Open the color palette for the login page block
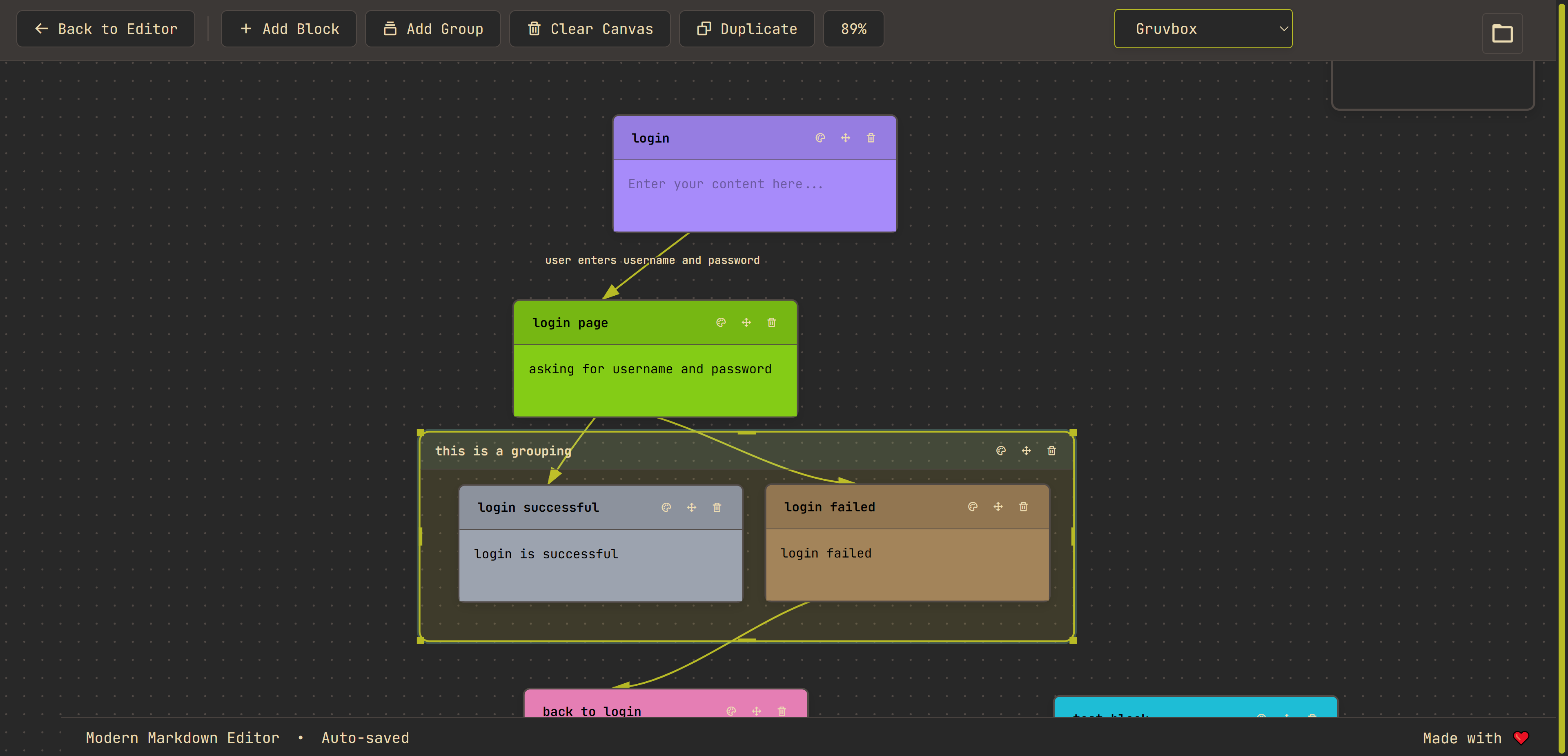The width and height of the screenshot is (1568, 756). click(721, 323)
